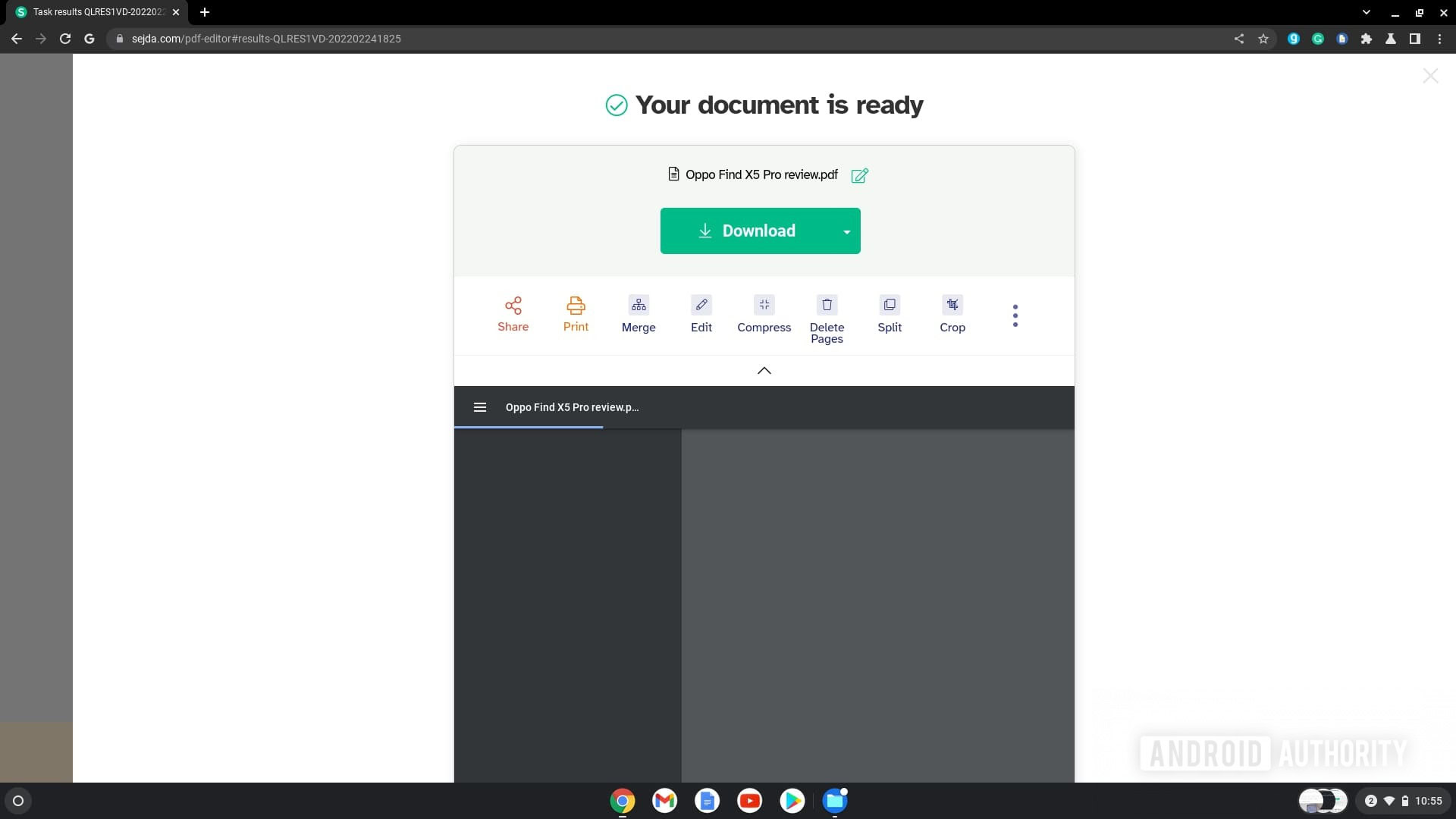Click the edit filename pencil icon
Image resolution: width=1456 pixels, height=819 pixels.
coord(858,175)
